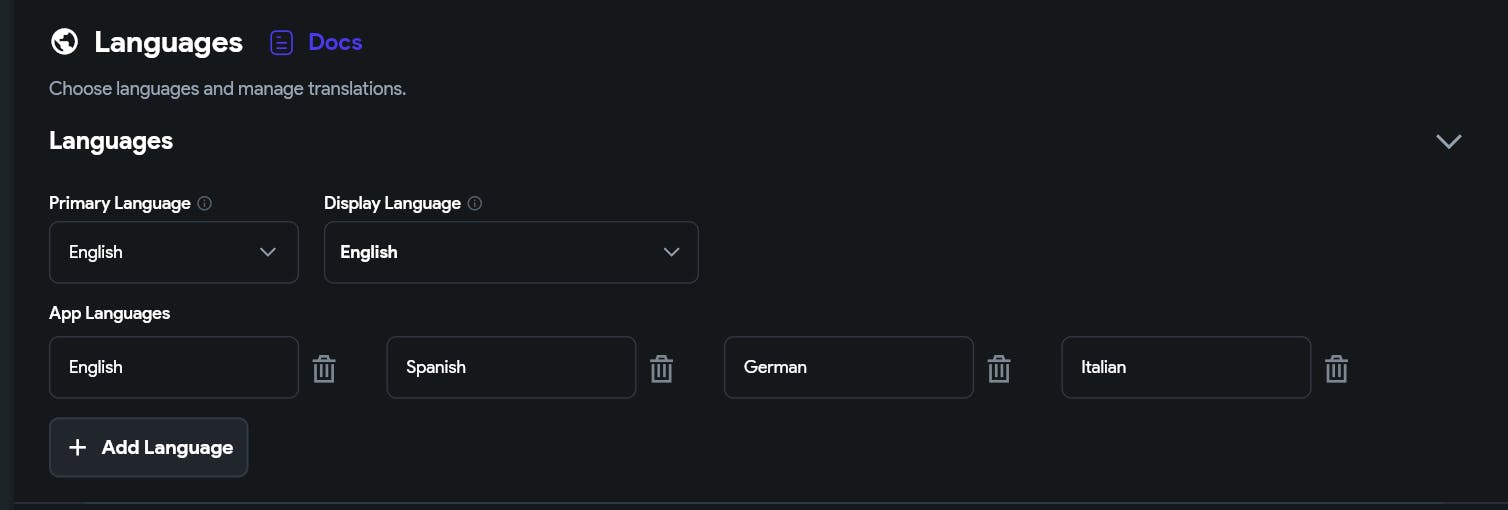Click the plus icon in Add Language
Image resolution: width=1508 pixels, height=510 pixels.
[x=78, y=447]
